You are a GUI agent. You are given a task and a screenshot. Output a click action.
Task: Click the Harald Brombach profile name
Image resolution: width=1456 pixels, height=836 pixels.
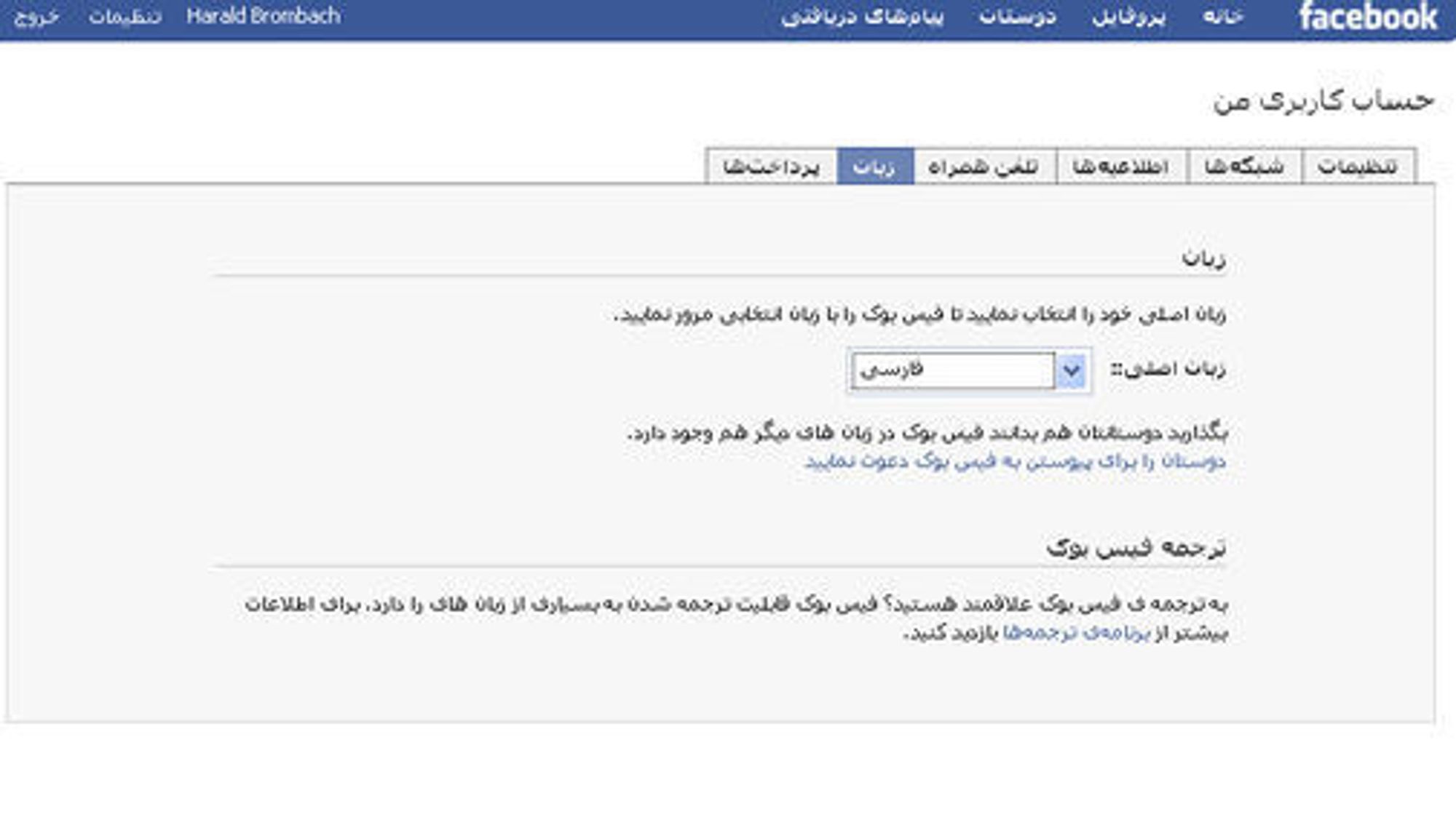264,16
